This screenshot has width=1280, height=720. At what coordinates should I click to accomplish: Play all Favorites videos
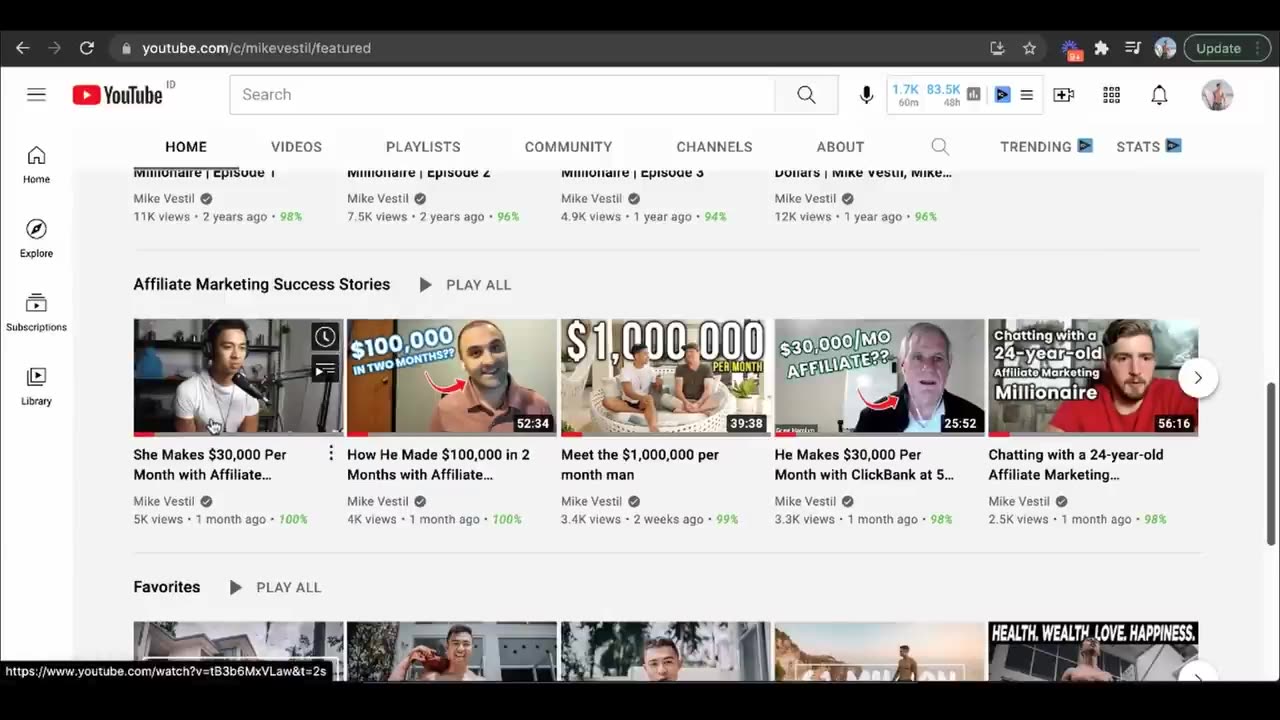pyautogui.click(x=275, y=588)
